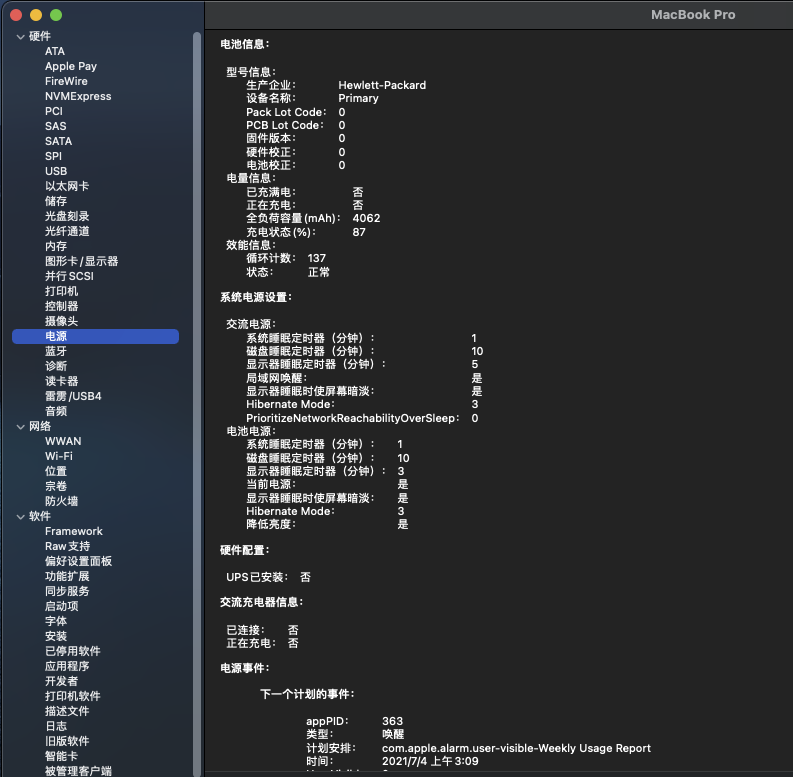Screen dimensions: 793x777
Task: Select PCI in the sidebar
Action: click(54, 111)
